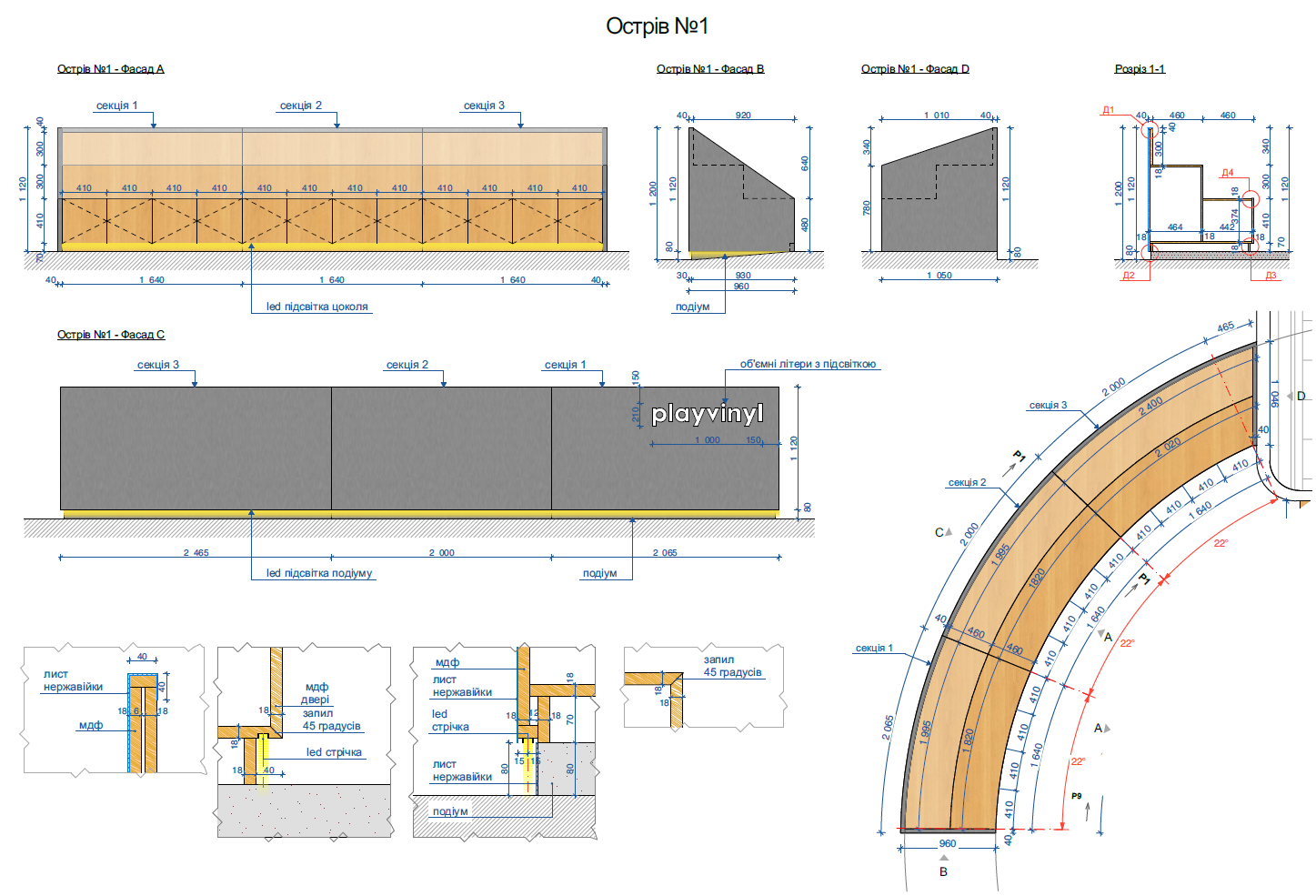Click the main title "Острів №1"

coord(657,25)
